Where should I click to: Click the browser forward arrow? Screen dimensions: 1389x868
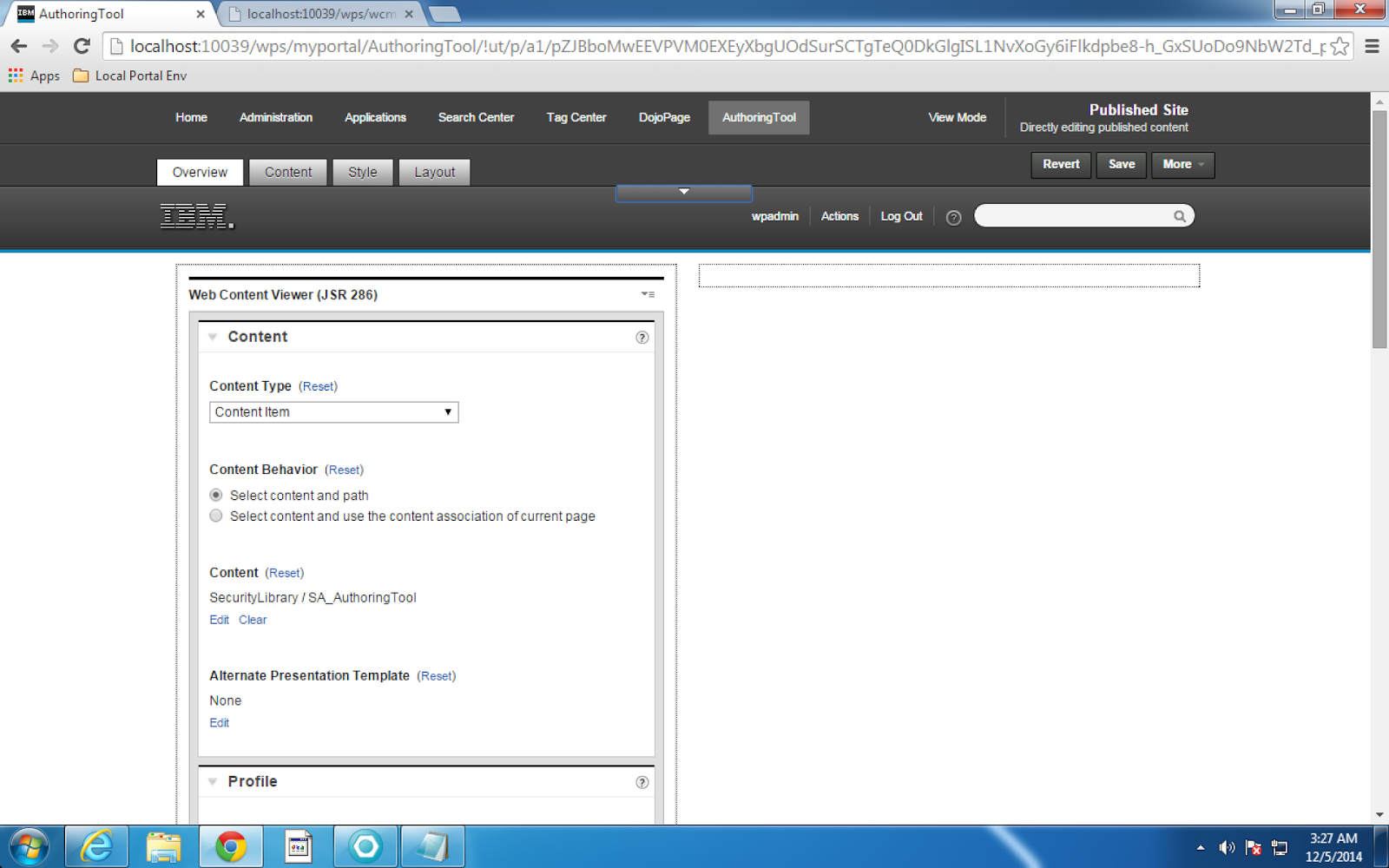tap(50, 46)
